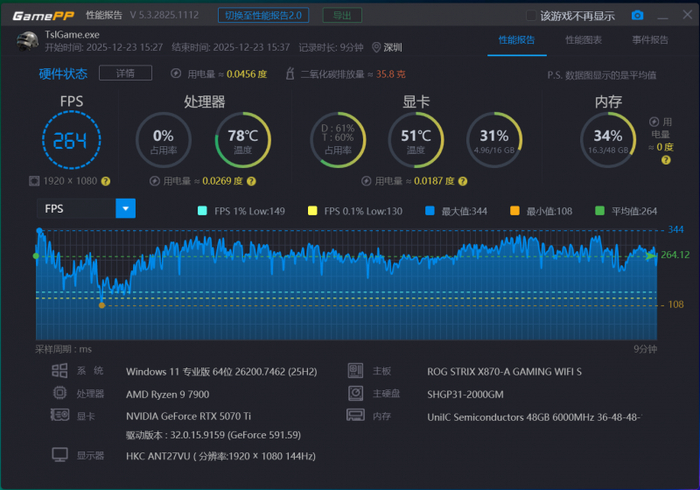
Task: Click the 系统 Windows icon
Action: pos(59,370)
